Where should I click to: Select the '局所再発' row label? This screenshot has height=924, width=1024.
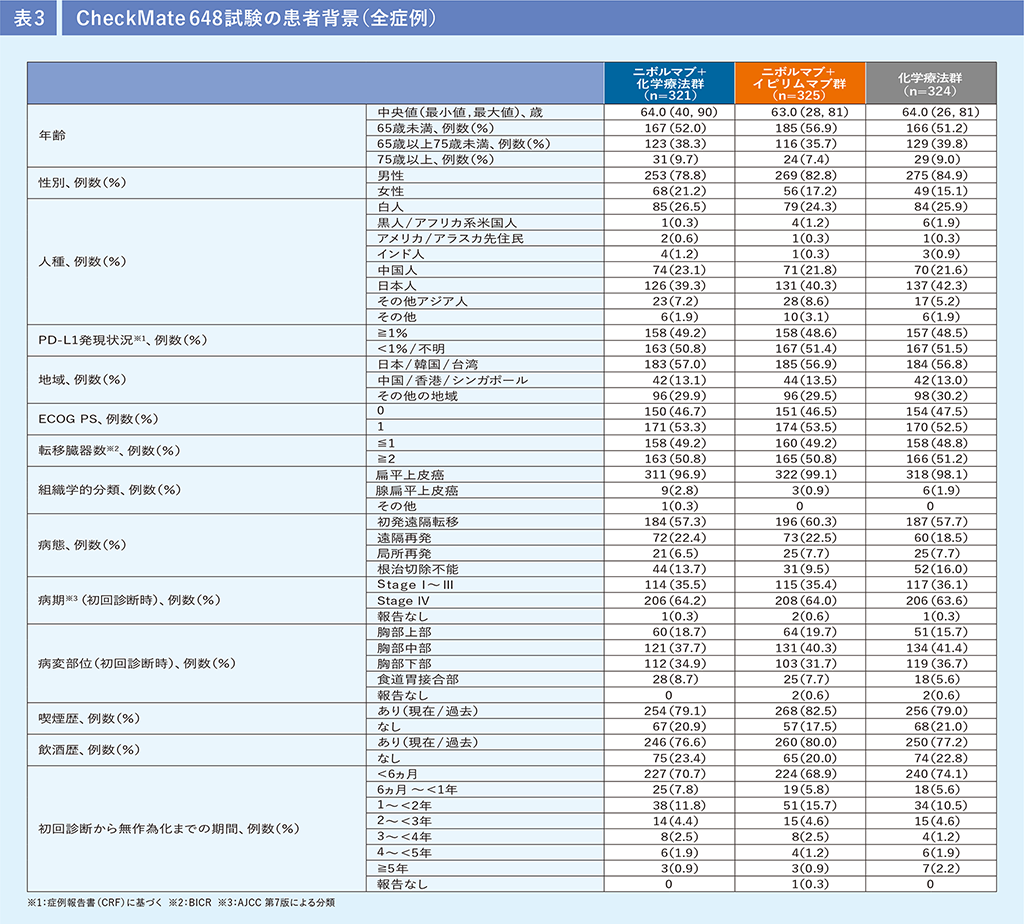(404, 553)
